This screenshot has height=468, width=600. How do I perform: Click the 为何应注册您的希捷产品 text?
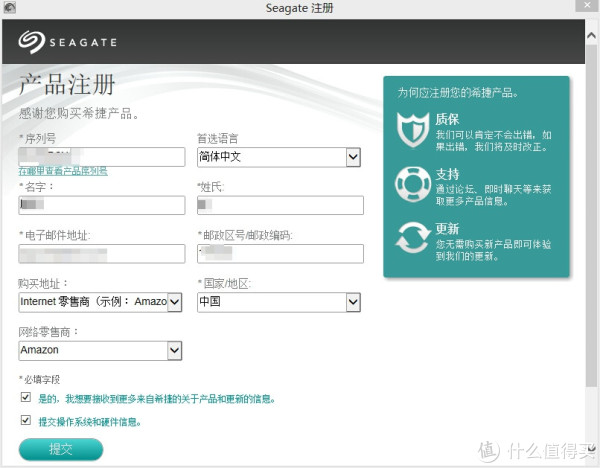[458, 92]
